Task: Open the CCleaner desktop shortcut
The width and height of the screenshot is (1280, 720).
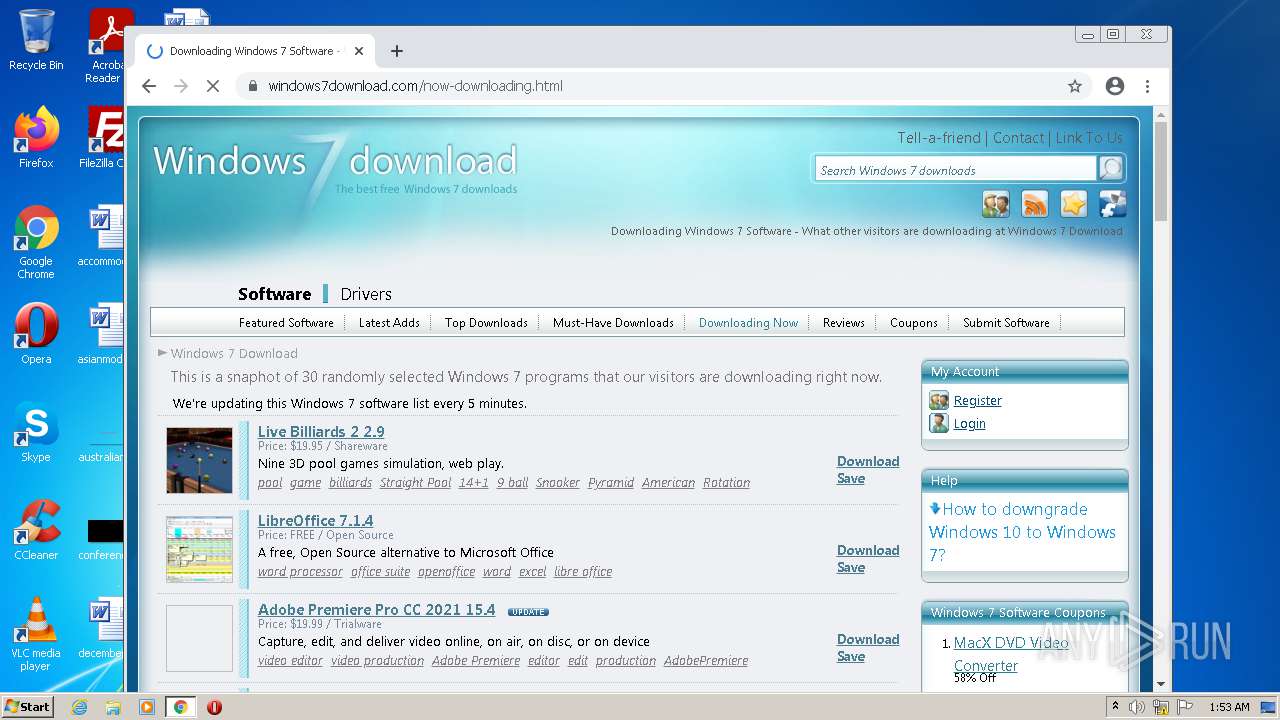Action: tap(36, 531)
